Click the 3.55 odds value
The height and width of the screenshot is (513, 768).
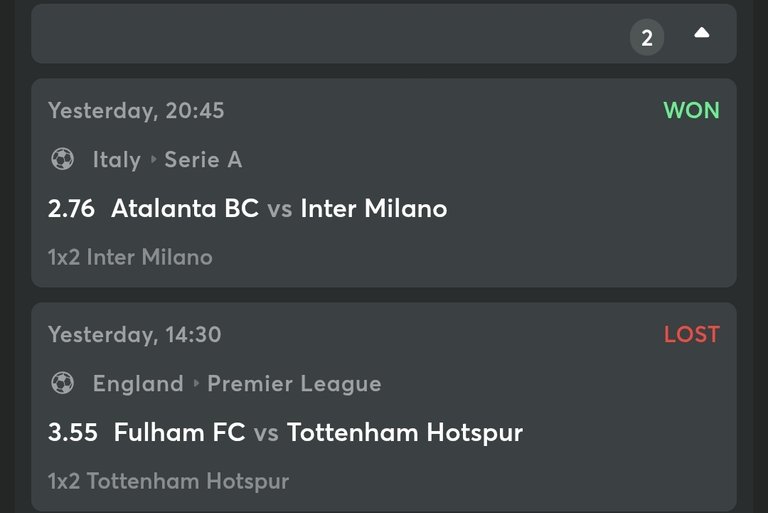pos(72,433)
